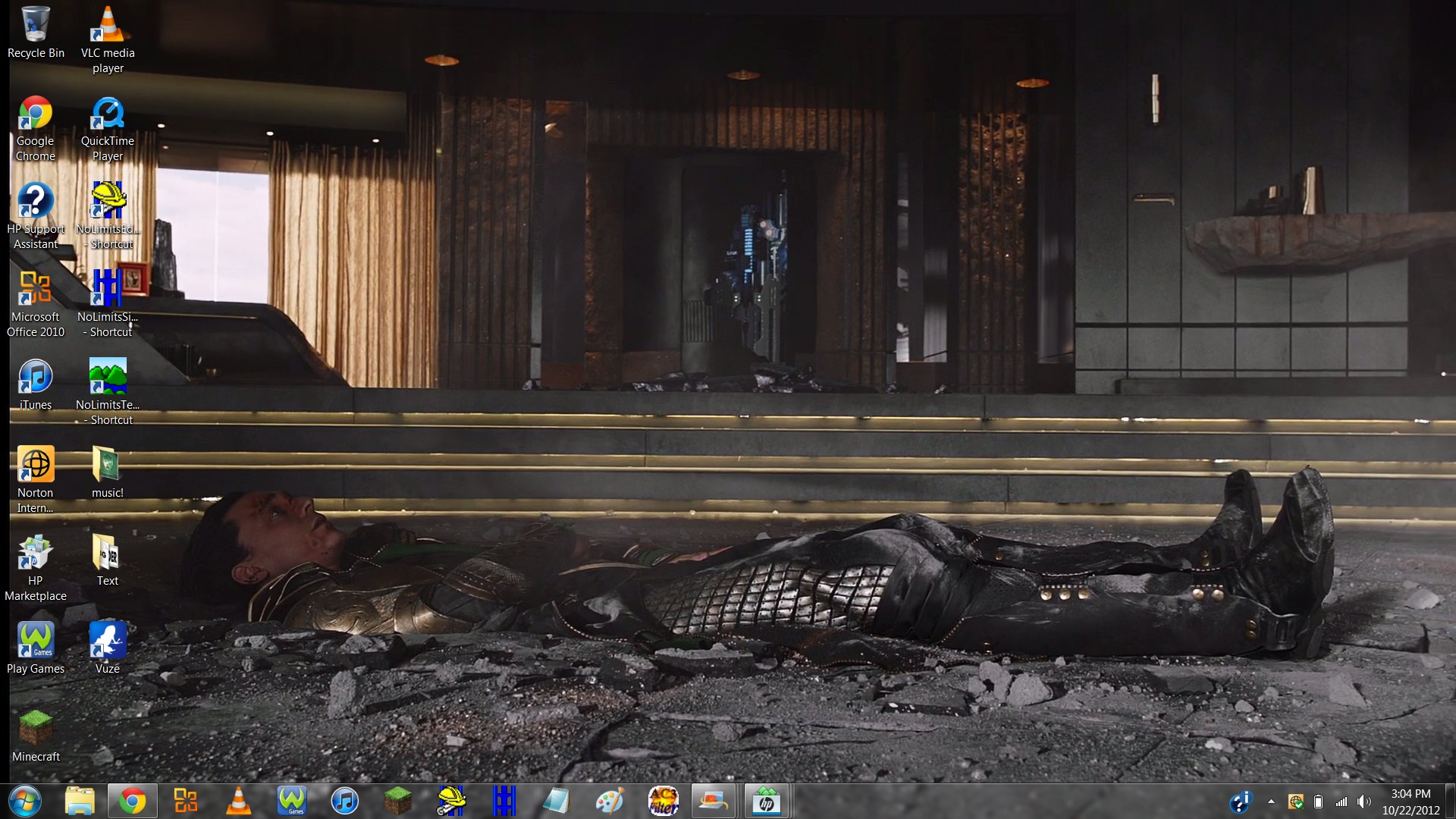Launch VLC from the taskbar
This screenshot has height=819, width=1456.
point(239,801)
